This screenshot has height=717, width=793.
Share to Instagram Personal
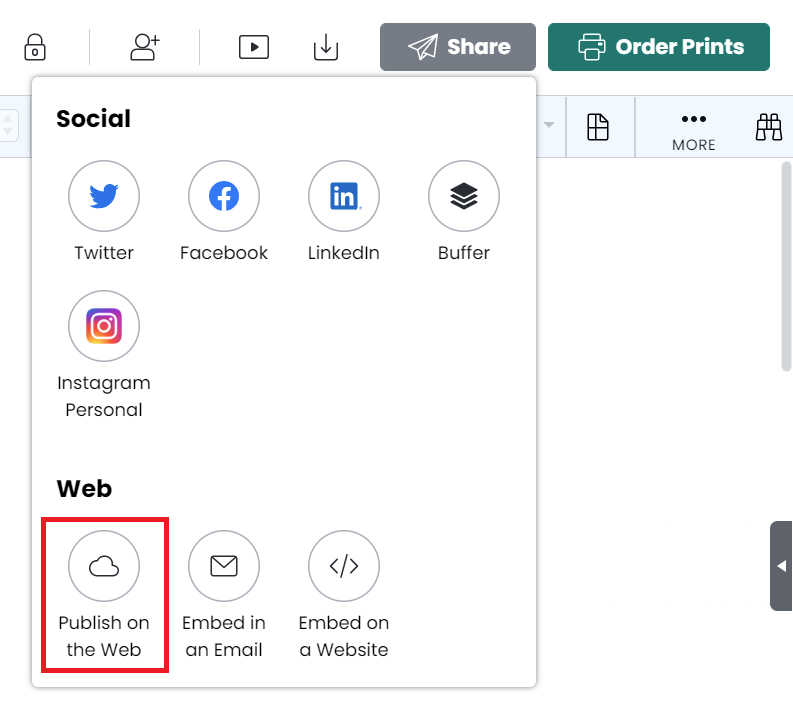click(104, 326)
